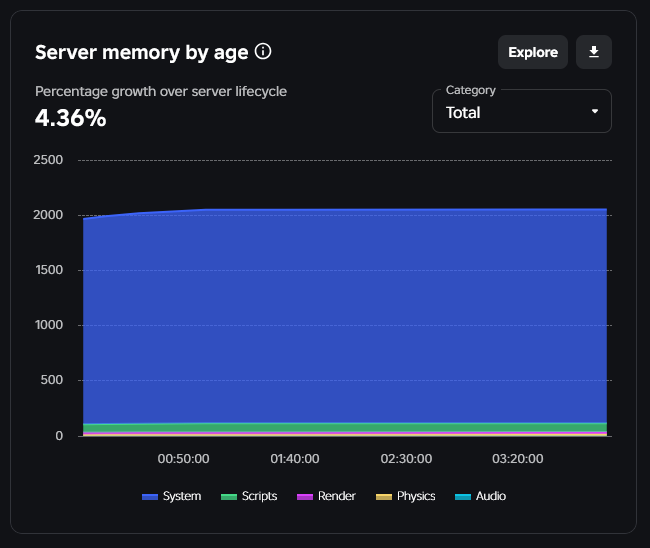Open the Explore view
This screenshot has height=548, width=650.
(x=533, y=52)
